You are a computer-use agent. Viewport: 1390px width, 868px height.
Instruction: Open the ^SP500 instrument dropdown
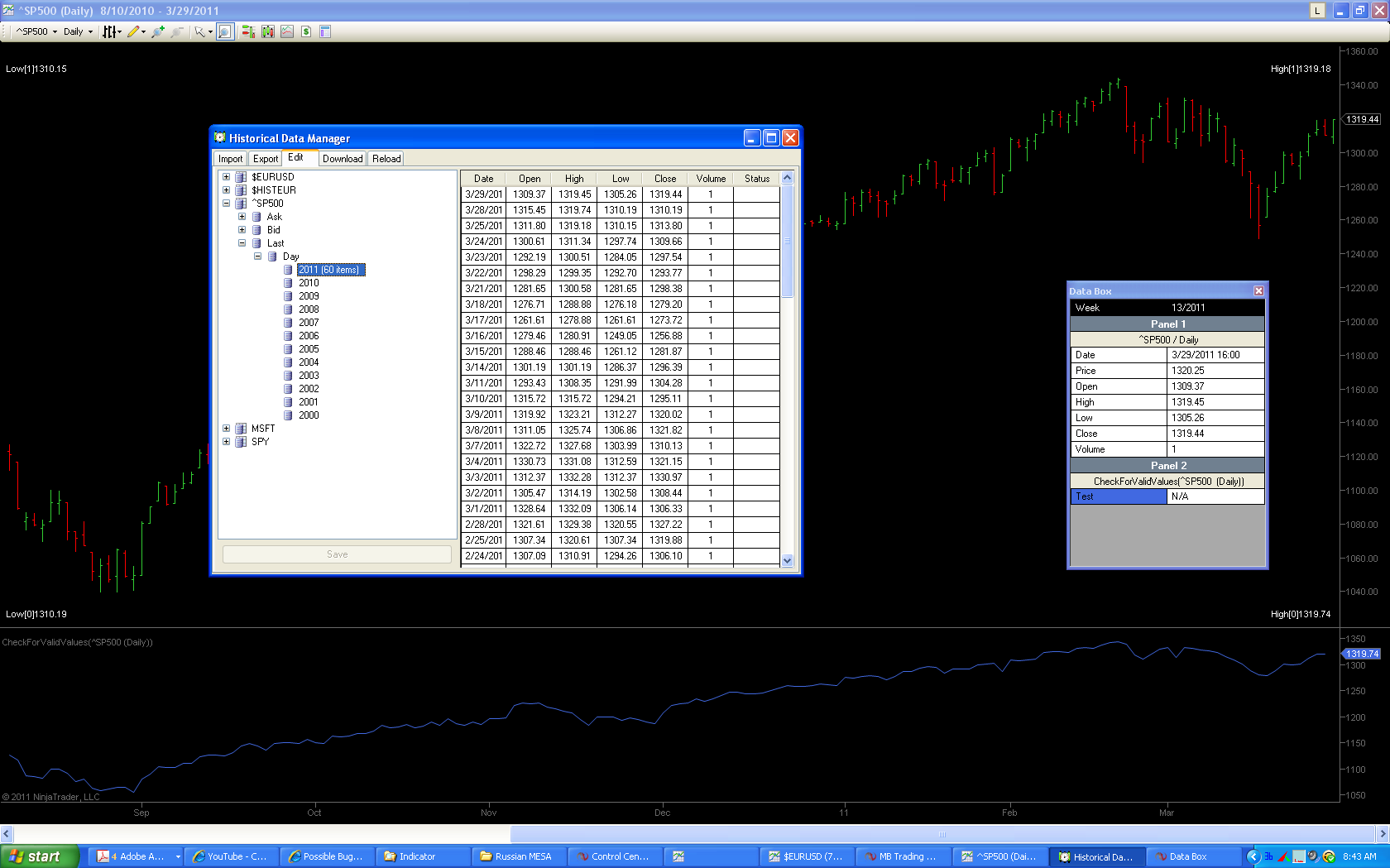[36, 31]
